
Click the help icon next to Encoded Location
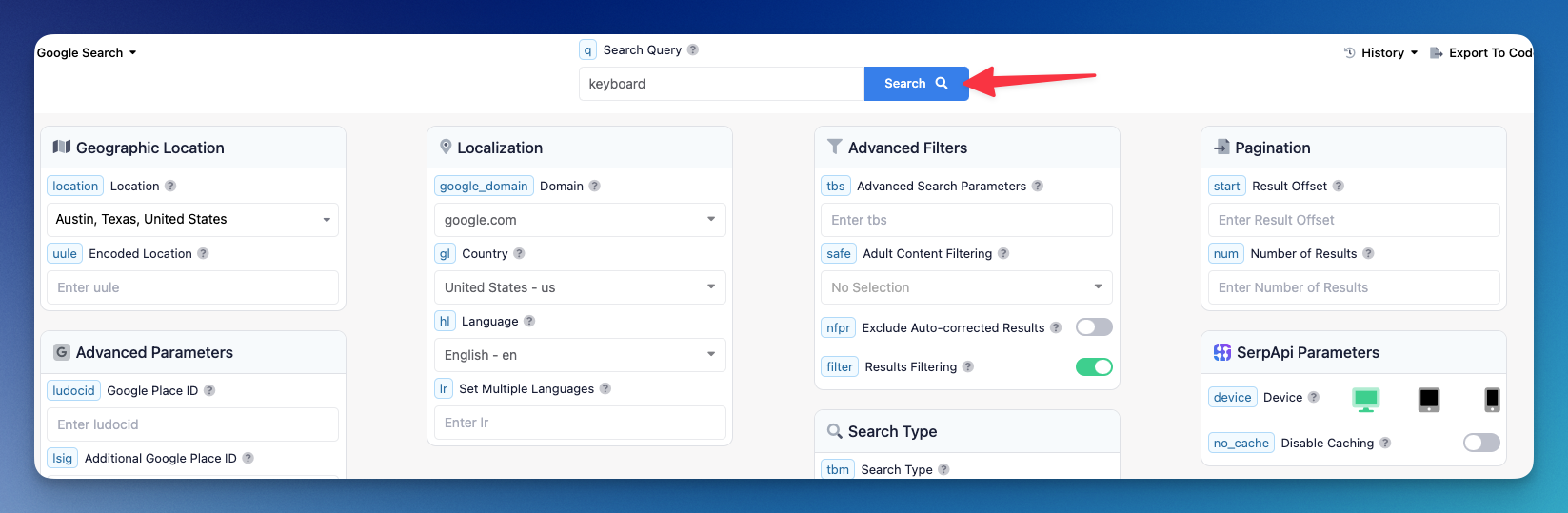[203, 253]
